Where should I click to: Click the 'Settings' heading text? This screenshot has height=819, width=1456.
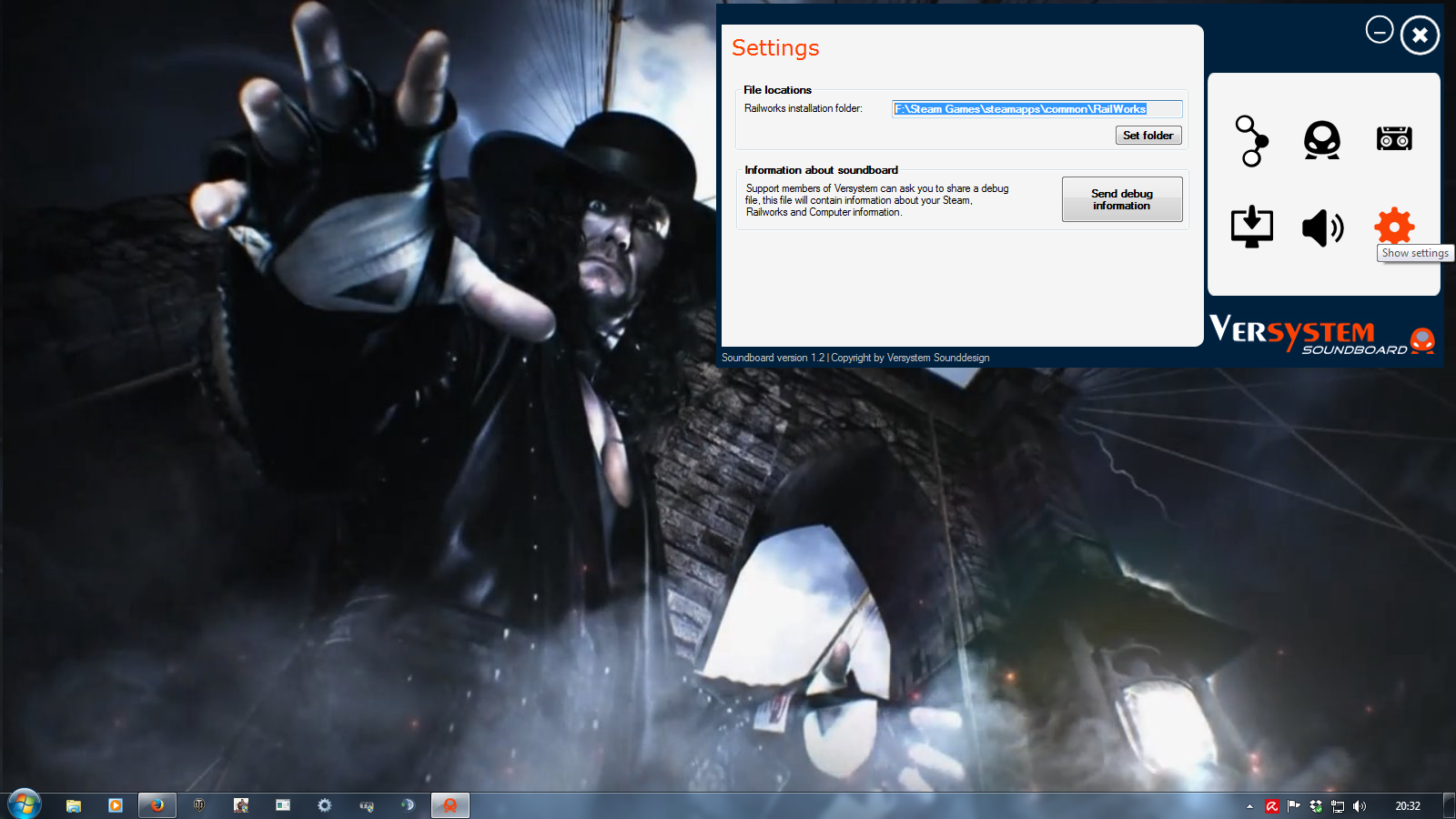coord(775,48)
